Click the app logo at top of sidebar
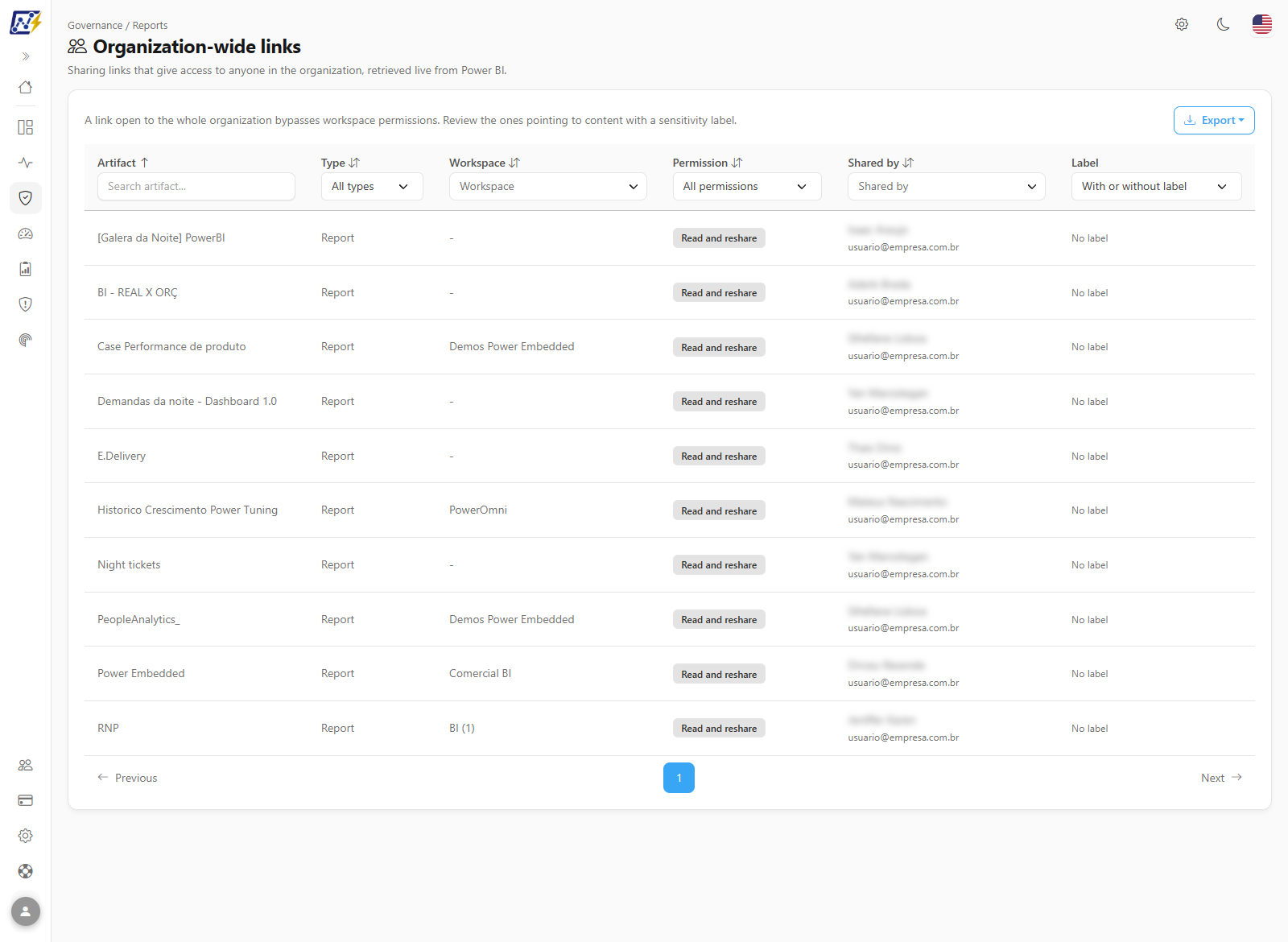This screenshot has height=942, width=1288. pos(25,22)
